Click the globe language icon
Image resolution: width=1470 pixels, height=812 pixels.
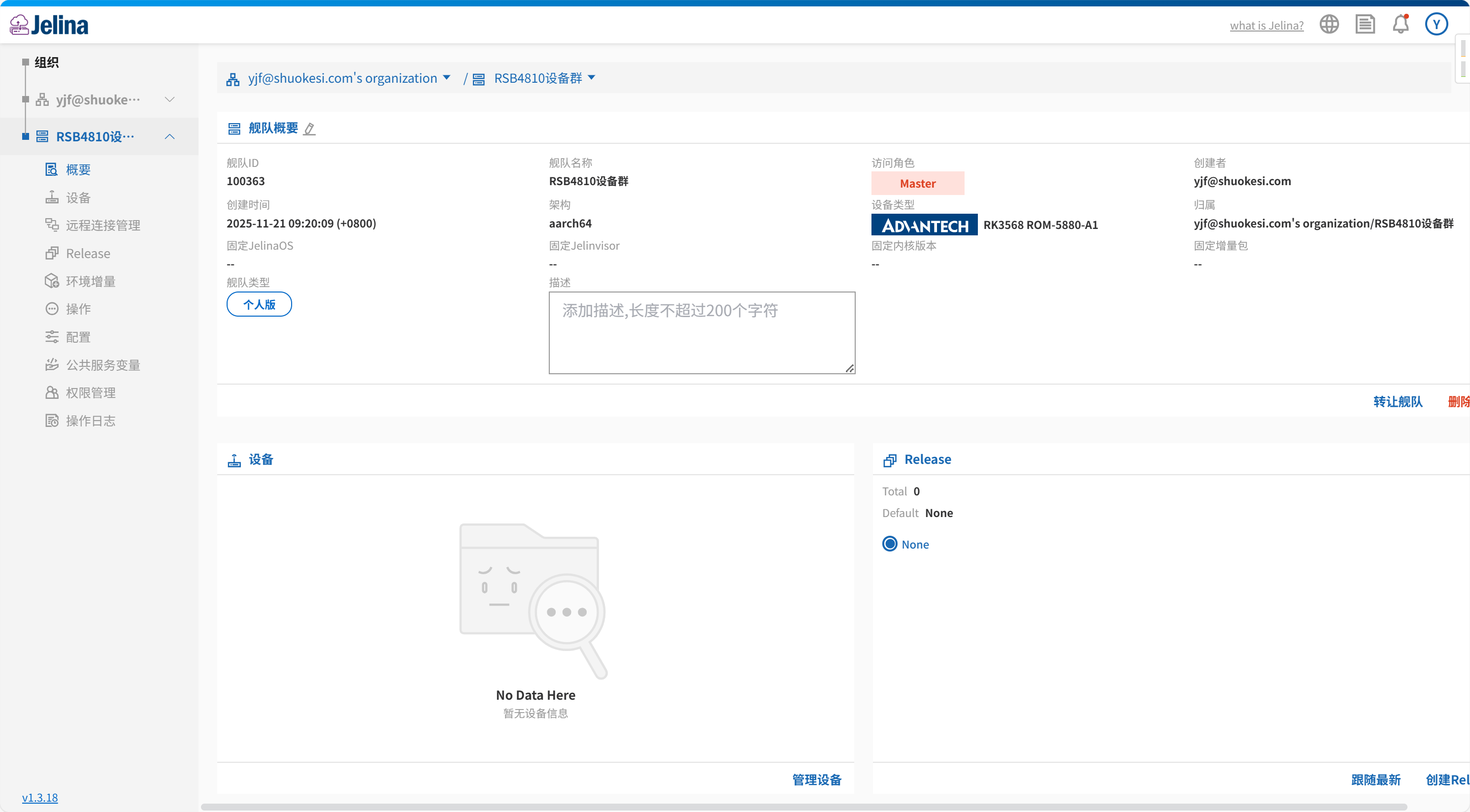(1329, 25)
